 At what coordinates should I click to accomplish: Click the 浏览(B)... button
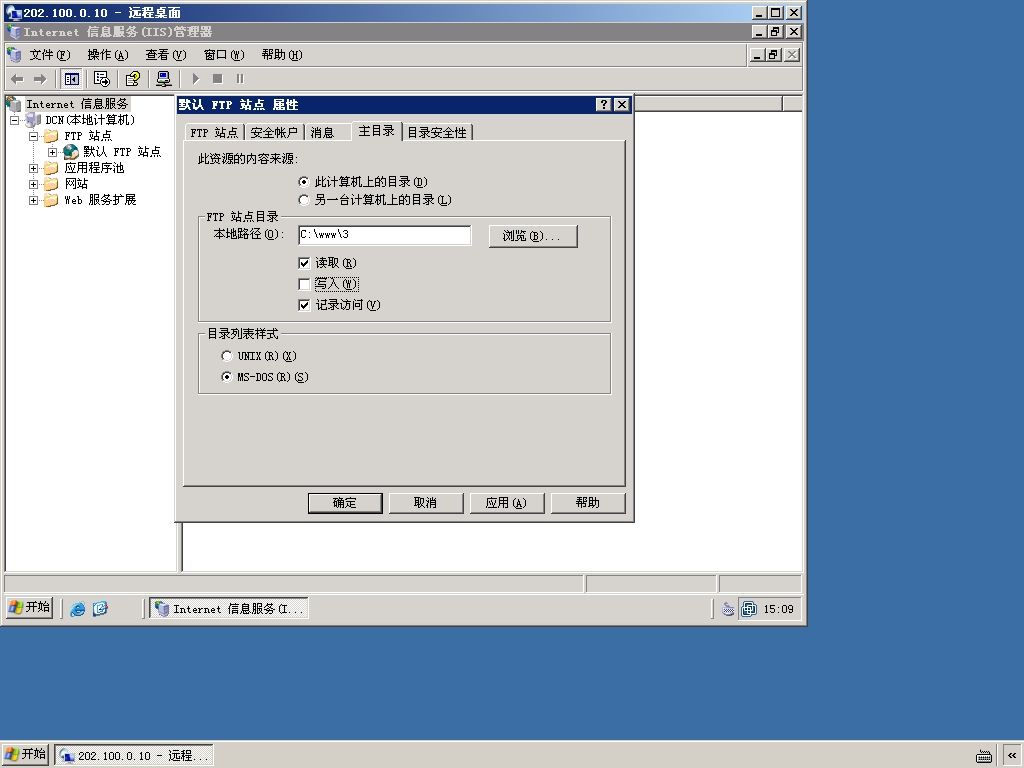coord(533,236)
